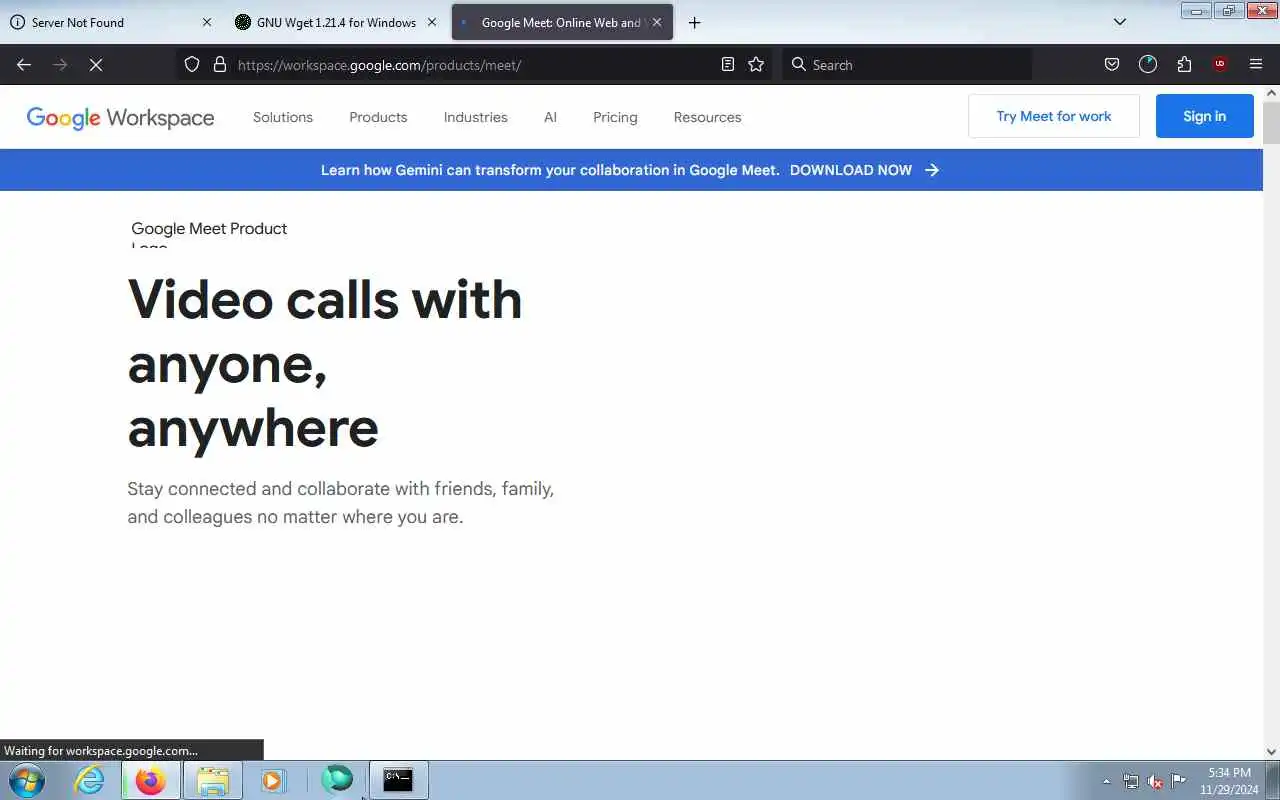Click the URL address bar
Viewport: 1280px width, 800px height.
(x=475, y=65)
